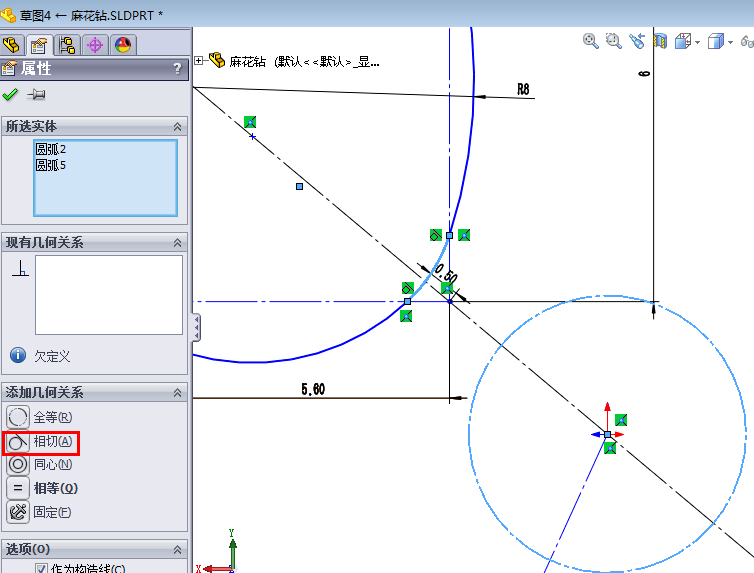Collapse the 所选实体 section
This screenshot has width=754, height=573.
pyautogui.click(x=177, y=127)
